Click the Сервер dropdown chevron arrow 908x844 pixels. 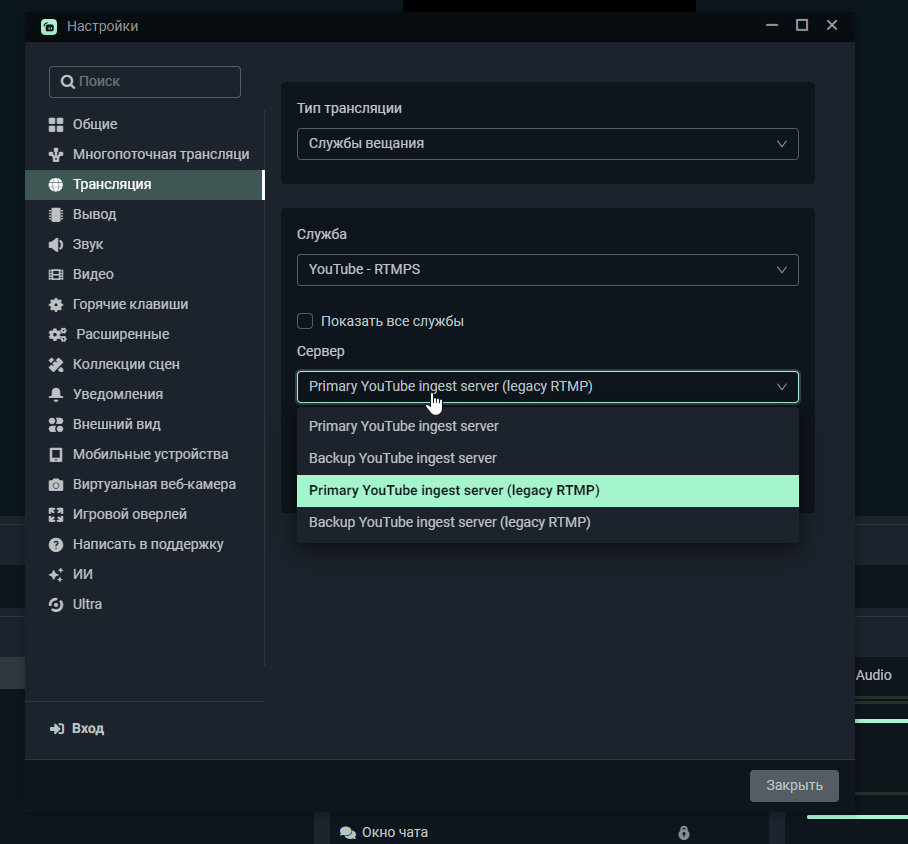(x=782, y=387)
